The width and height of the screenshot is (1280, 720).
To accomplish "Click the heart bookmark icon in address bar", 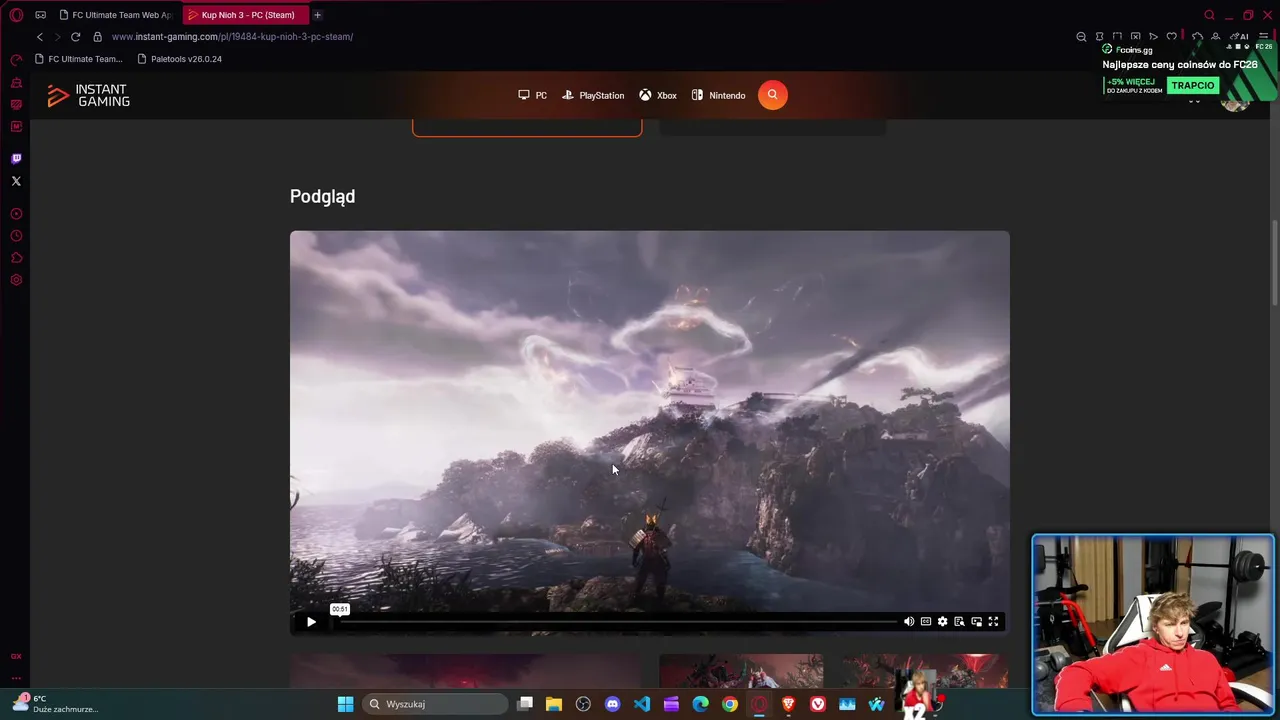I will click(x=1172, y=37).
